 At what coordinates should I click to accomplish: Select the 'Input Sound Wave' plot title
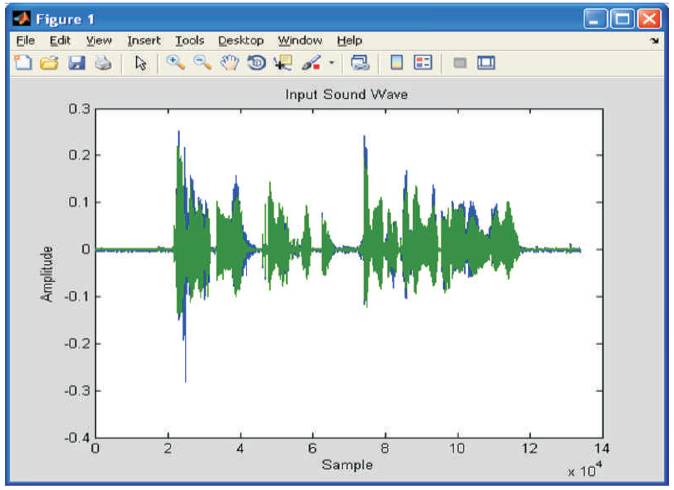346,94
